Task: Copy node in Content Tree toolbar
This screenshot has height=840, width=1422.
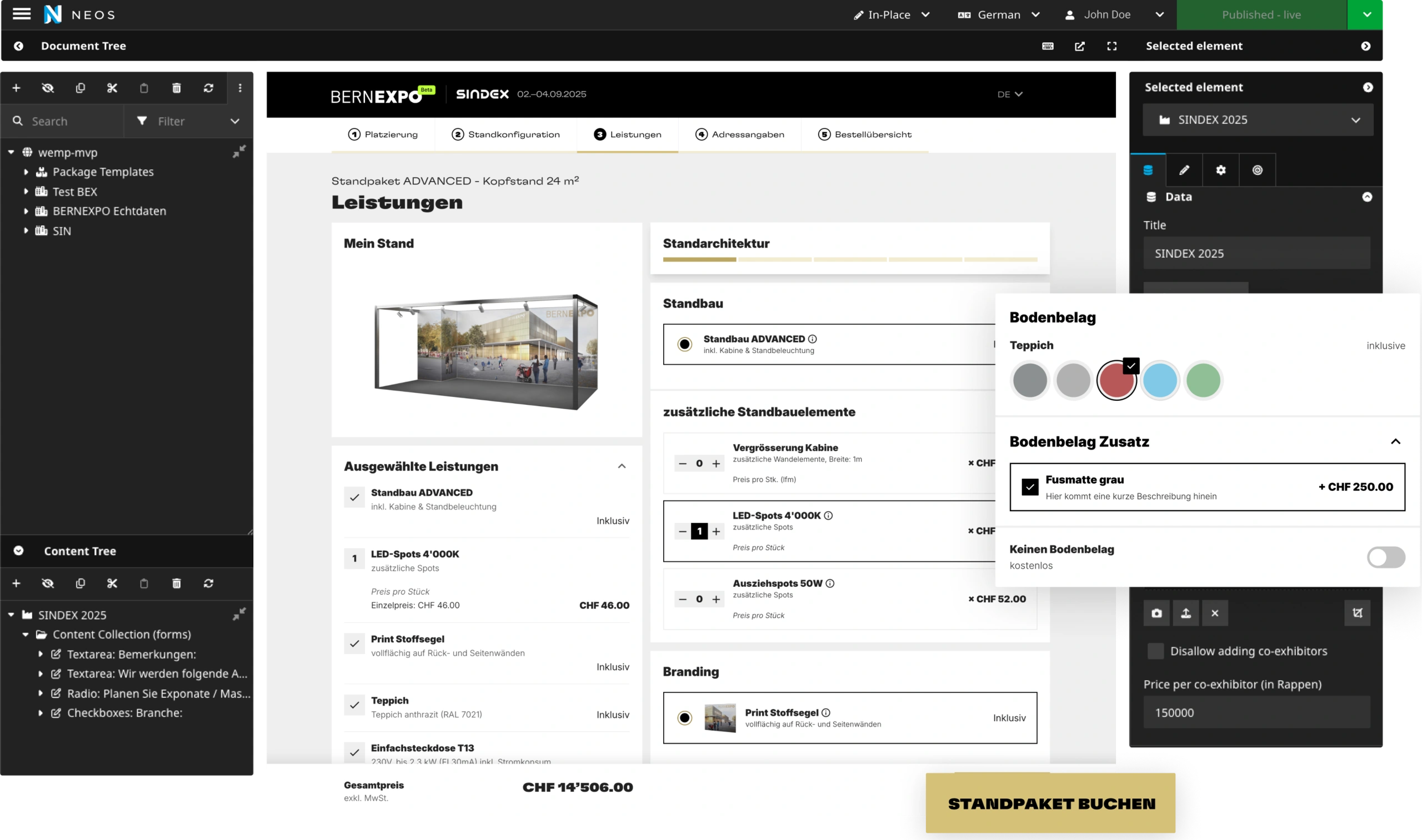Action: [81, 583]
